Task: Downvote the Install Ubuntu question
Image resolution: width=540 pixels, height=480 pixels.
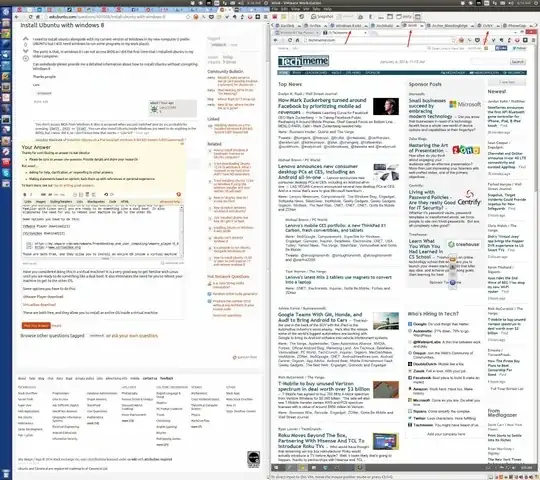Action: tap(25, 51)
